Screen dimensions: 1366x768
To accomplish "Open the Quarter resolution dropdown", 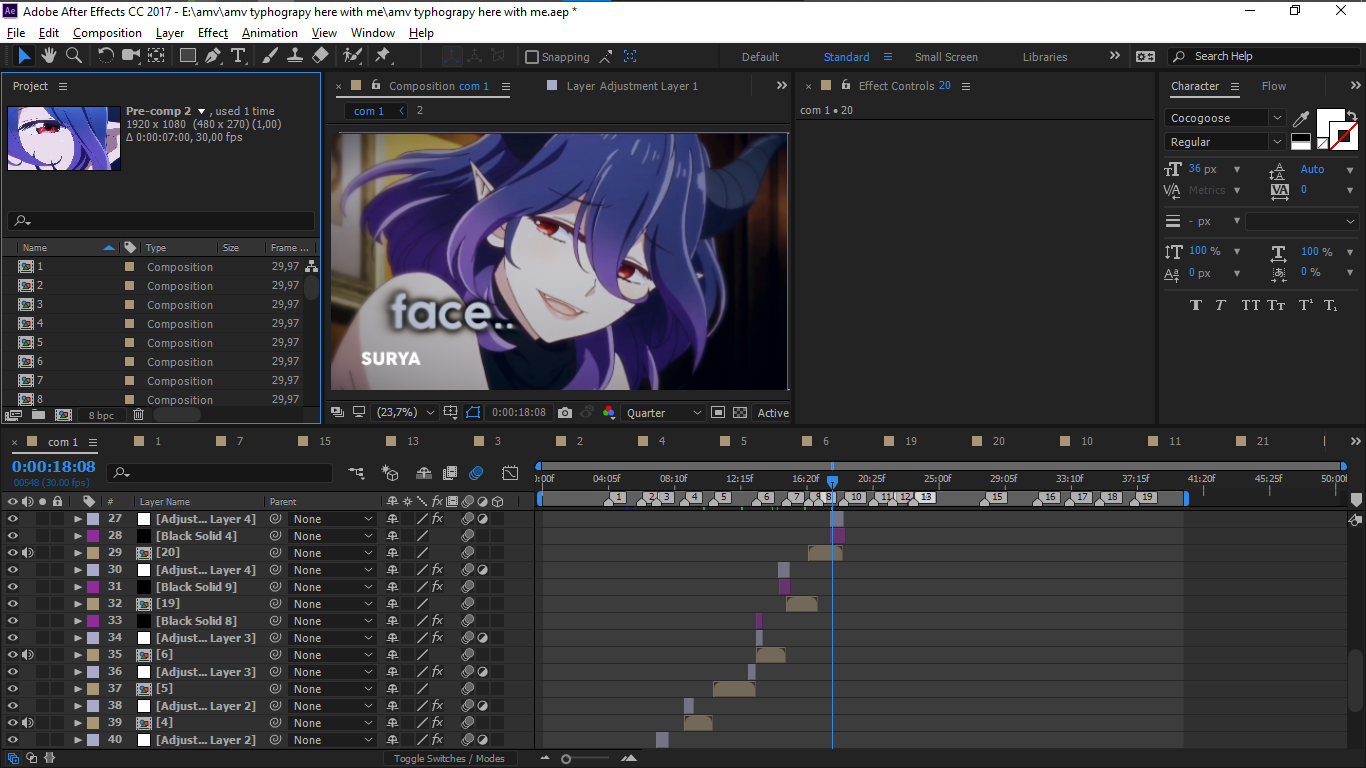I will (664, 412).
